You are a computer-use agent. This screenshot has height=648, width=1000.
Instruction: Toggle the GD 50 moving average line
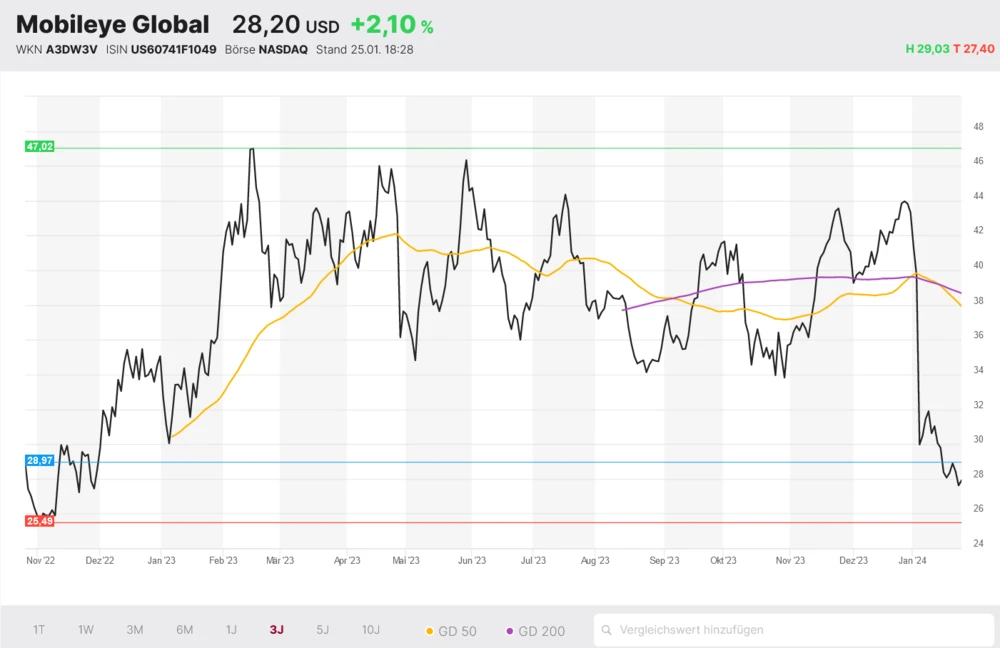pyautogui.click(x=452, y=630)
